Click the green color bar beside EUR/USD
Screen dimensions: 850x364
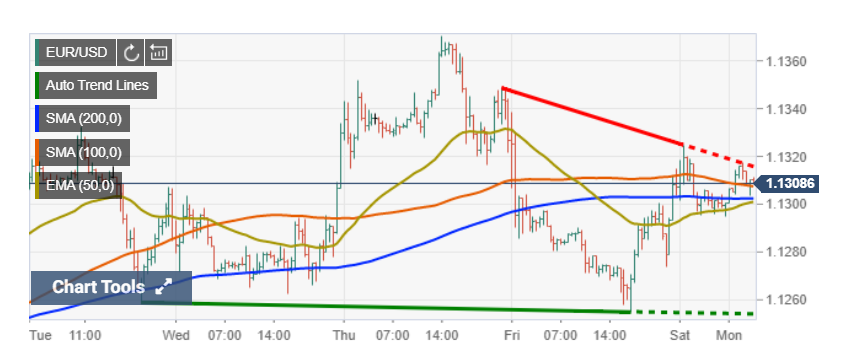37,53
